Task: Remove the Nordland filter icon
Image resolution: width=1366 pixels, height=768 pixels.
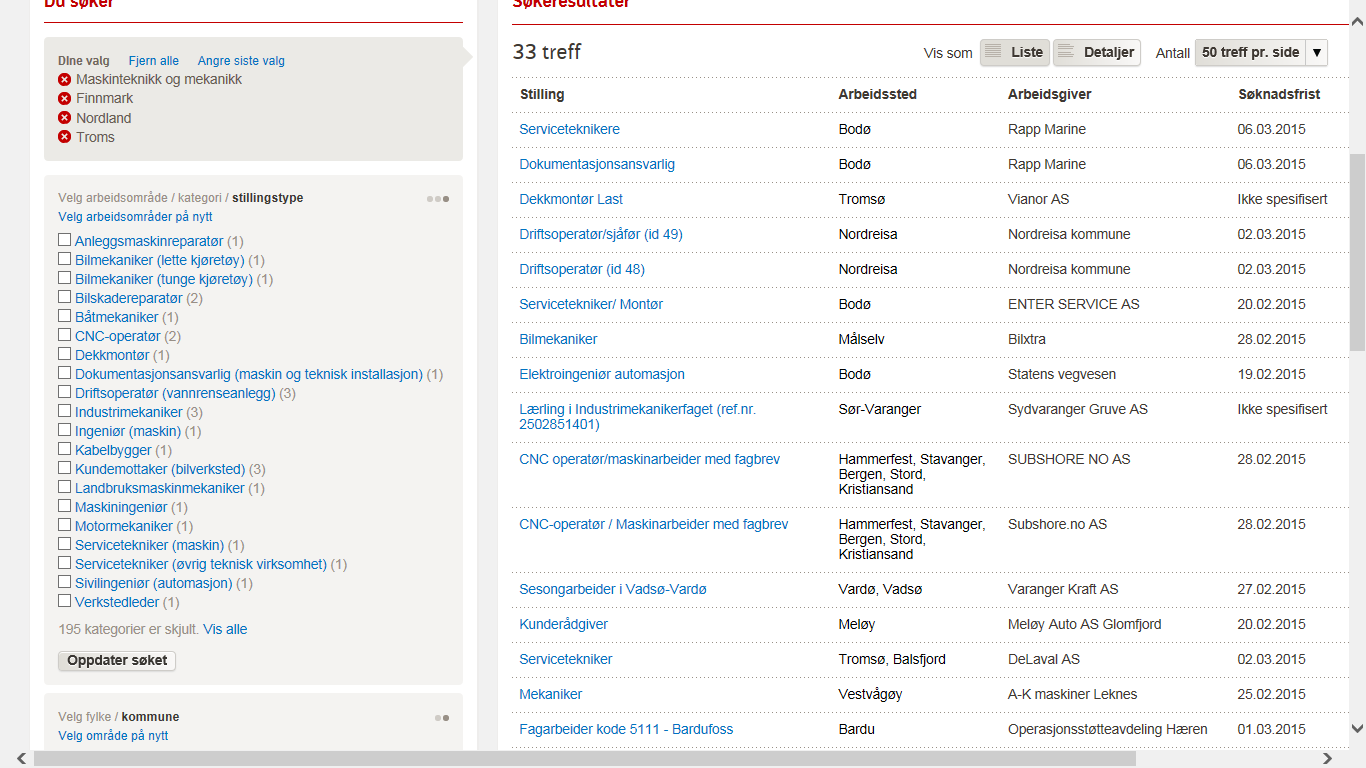Action: 65,118
